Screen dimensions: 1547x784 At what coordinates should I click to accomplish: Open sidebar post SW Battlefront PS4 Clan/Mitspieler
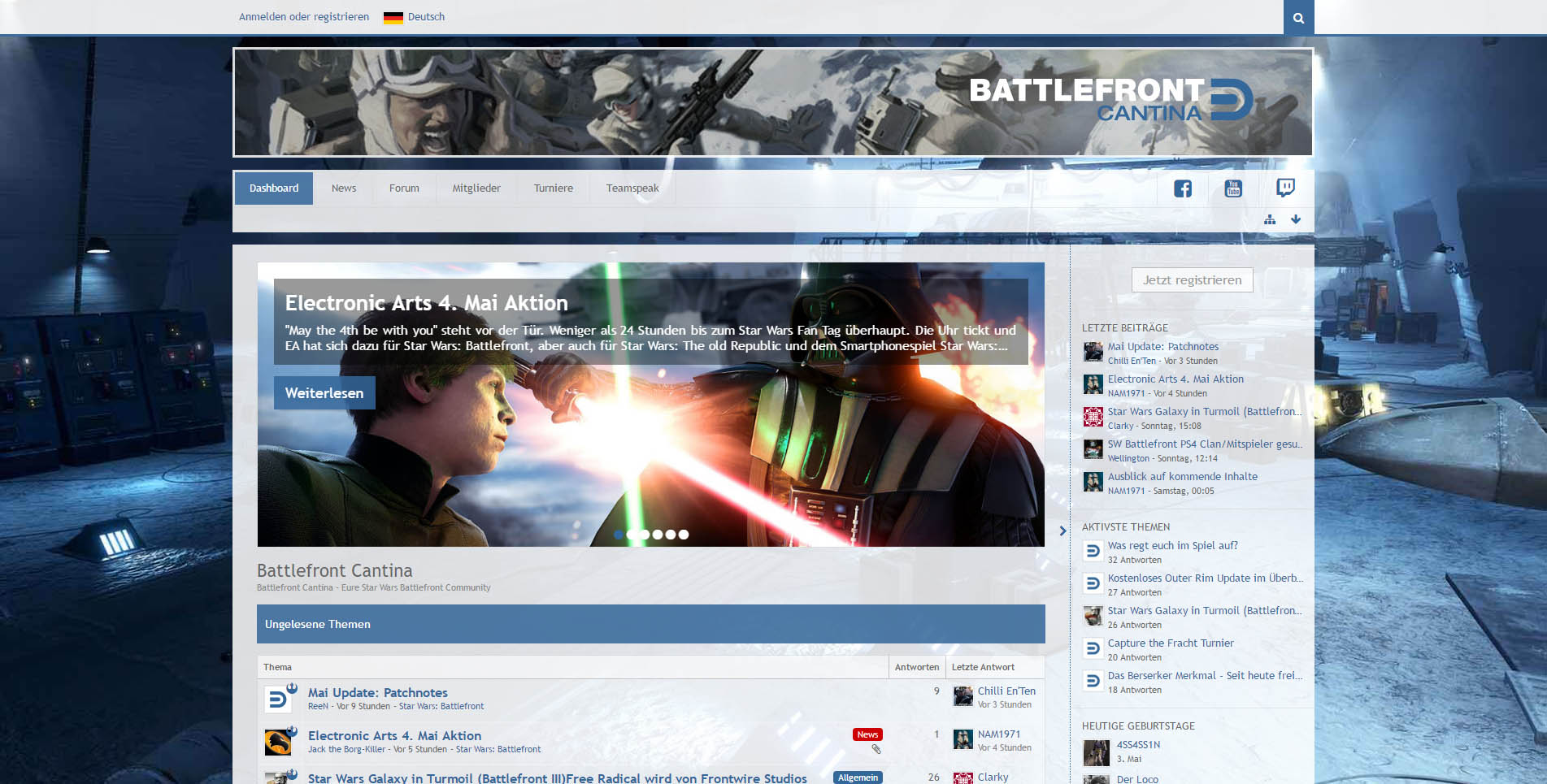[x=1205, y=444]
